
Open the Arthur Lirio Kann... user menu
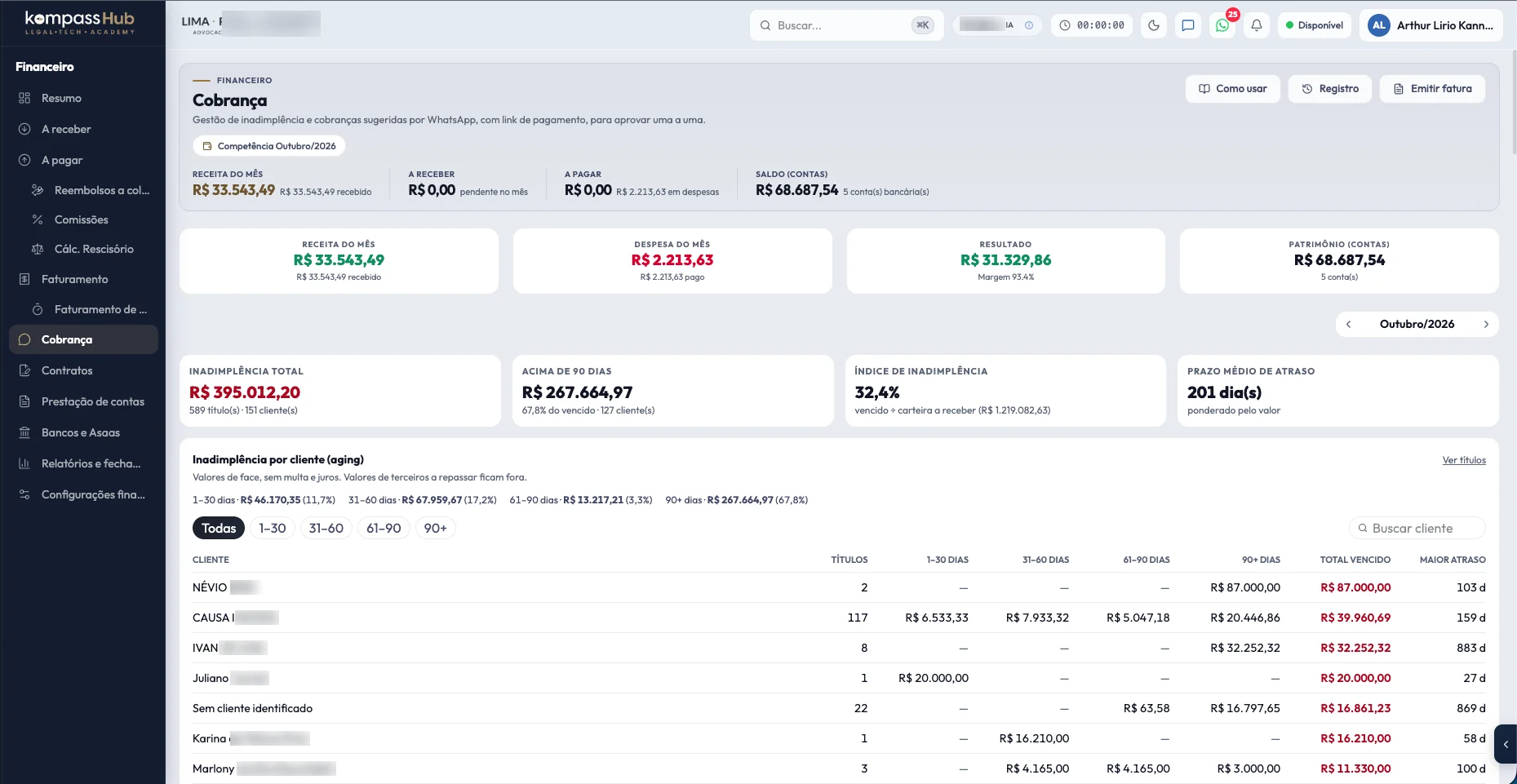(1431, 25)
